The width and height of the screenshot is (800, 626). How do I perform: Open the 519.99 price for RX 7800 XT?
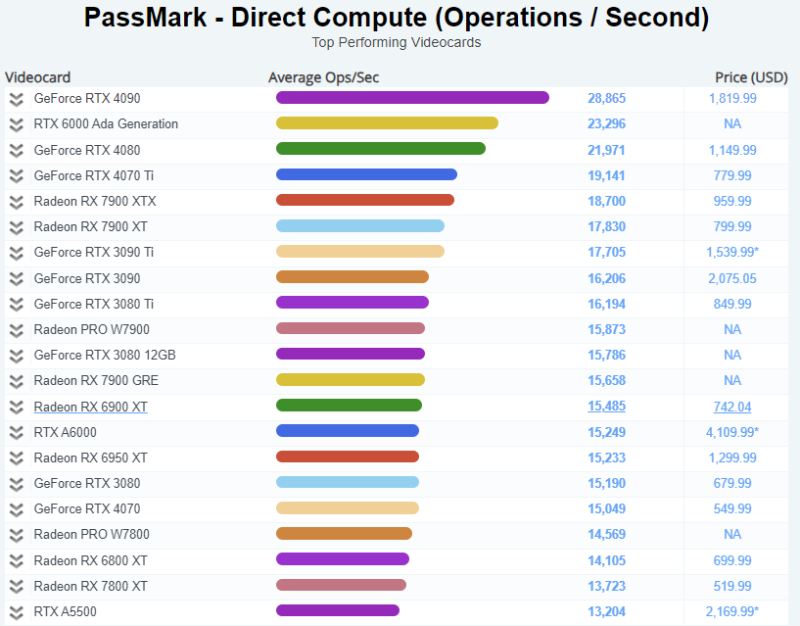[733, 586]
